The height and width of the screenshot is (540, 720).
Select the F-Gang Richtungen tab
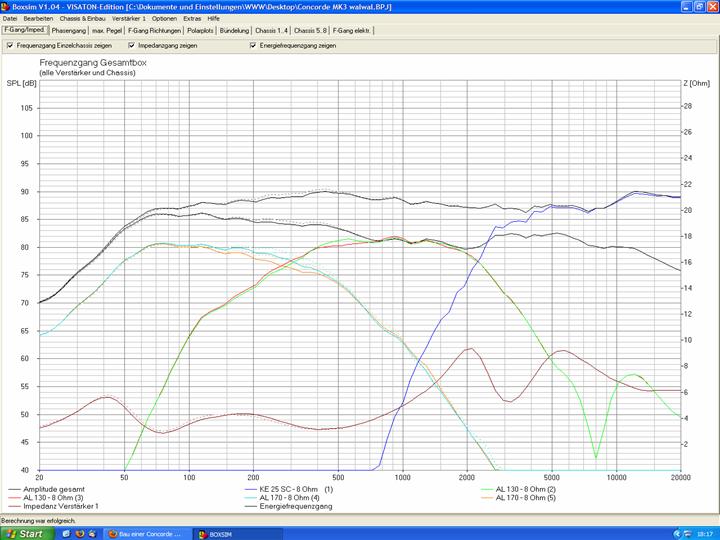tap(151, 31)
